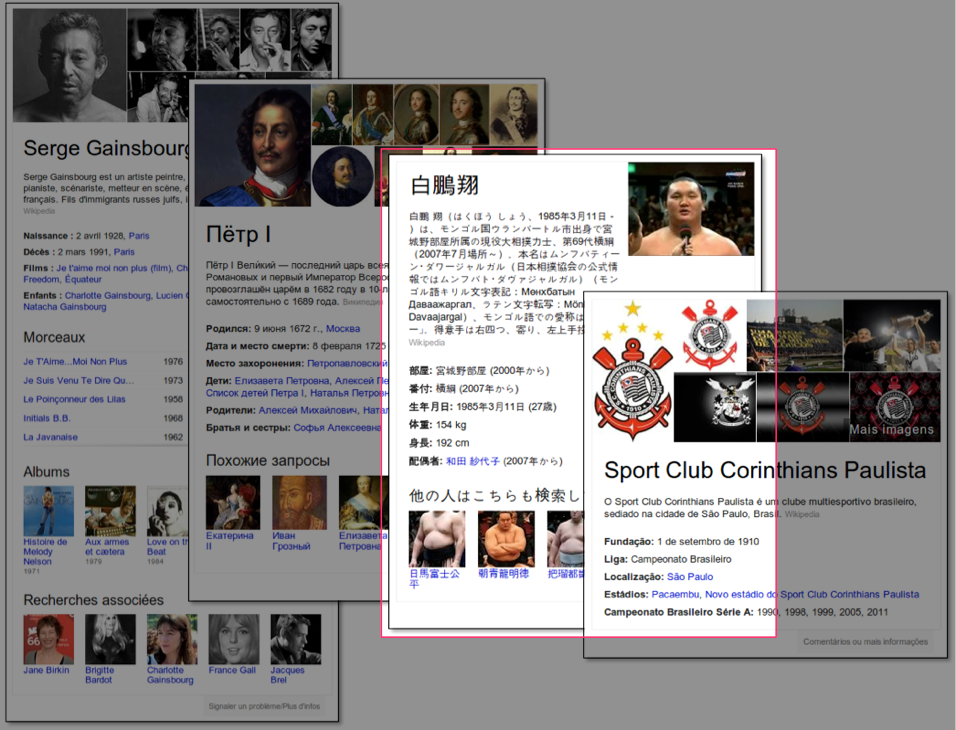This screenshot has height=730, width=956.
Task: Open the 日馬富士公平 related photo
Action: (437, 539)
